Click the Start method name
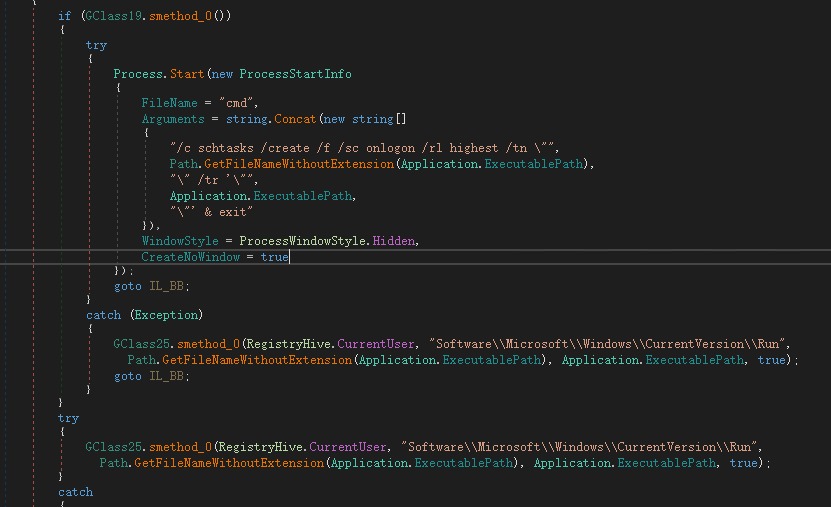831x507 pixels. [187, 74]
